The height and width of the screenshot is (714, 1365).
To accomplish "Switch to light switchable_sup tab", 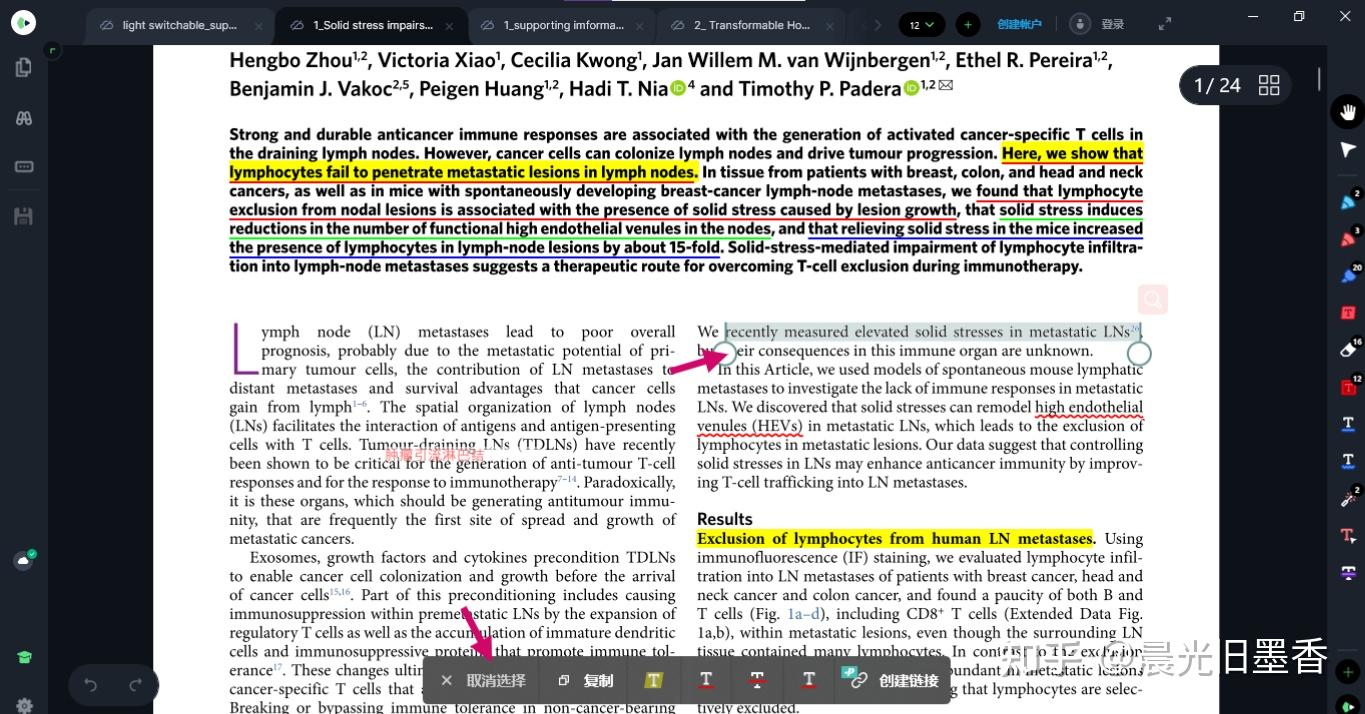I will click(x=180, y=25).
